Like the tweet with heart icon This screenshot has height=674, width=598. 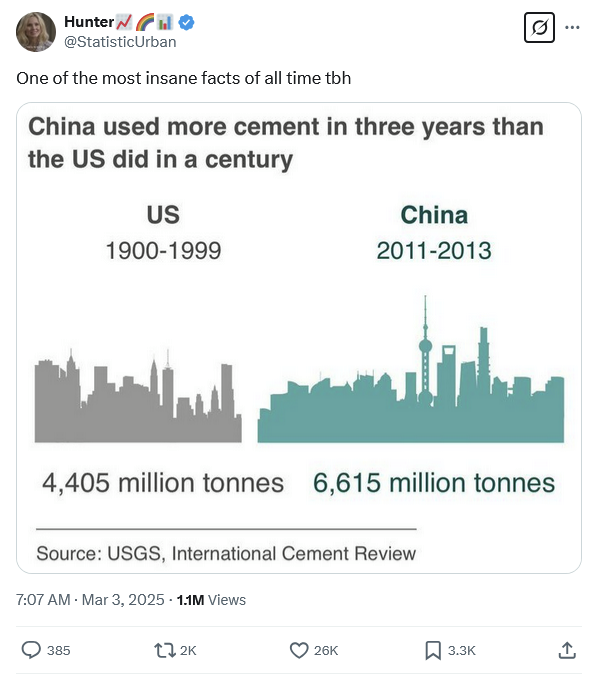(x=299, y=650)
